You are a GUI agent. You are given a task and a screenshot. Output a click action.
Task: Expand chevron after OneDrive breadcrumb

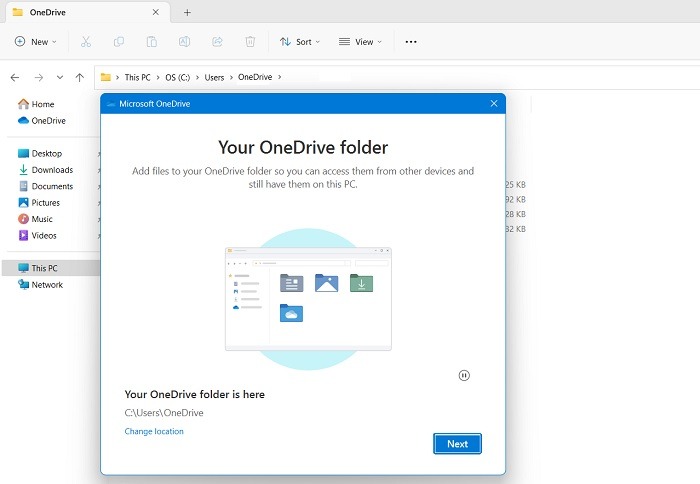tap(280, 77)
